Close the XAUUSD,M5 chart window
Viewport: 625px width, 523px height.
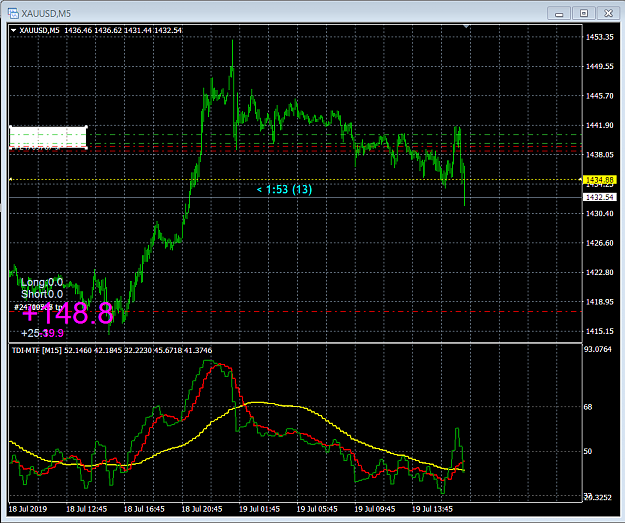(x=608, y=13)
